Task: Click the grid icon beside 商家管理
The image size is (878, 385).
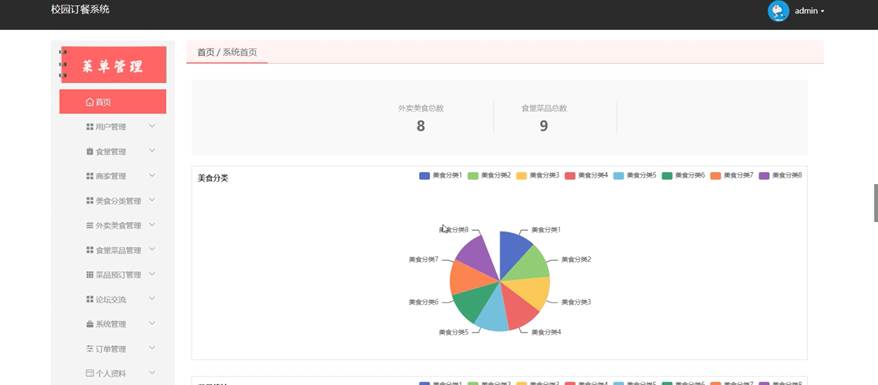Action: click(x=90, y=176)
